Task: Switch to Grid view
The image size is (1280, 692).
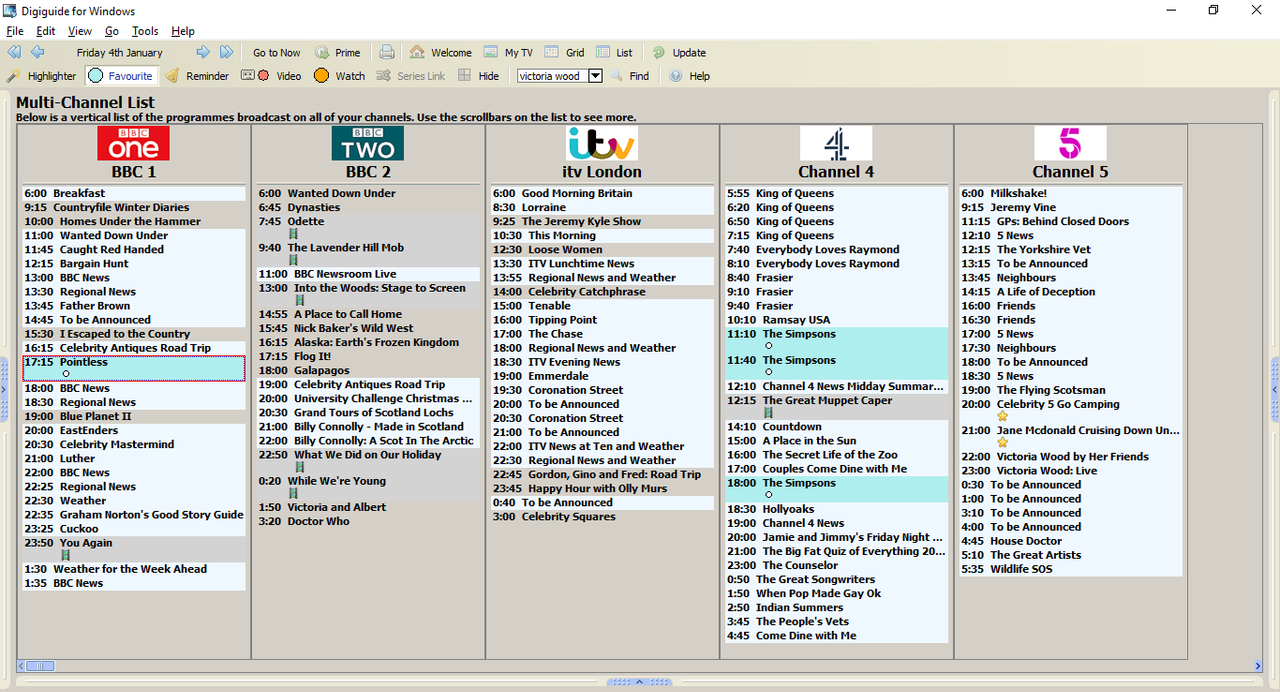Action: 565,53
